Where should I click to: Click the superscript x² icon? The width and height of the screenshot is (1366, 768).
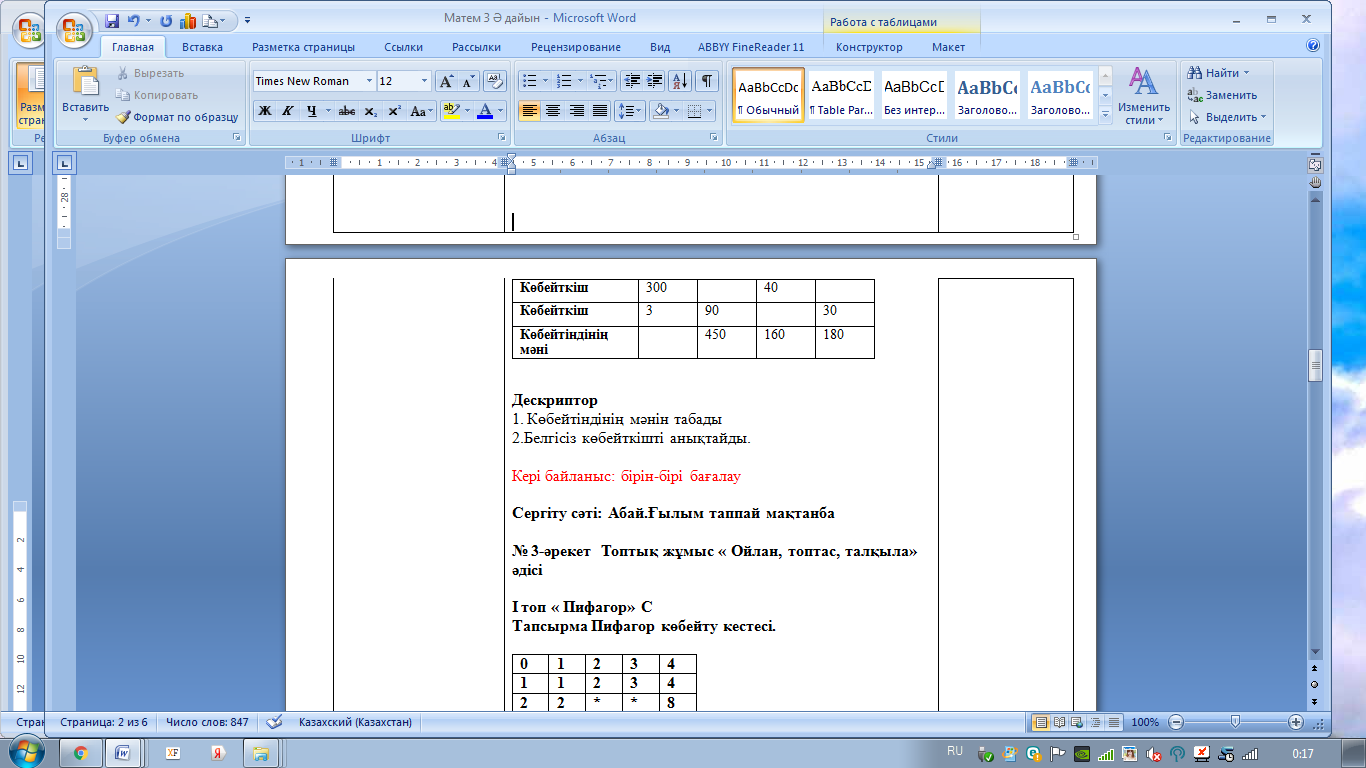pyautogui.click(x=395, y=111)
